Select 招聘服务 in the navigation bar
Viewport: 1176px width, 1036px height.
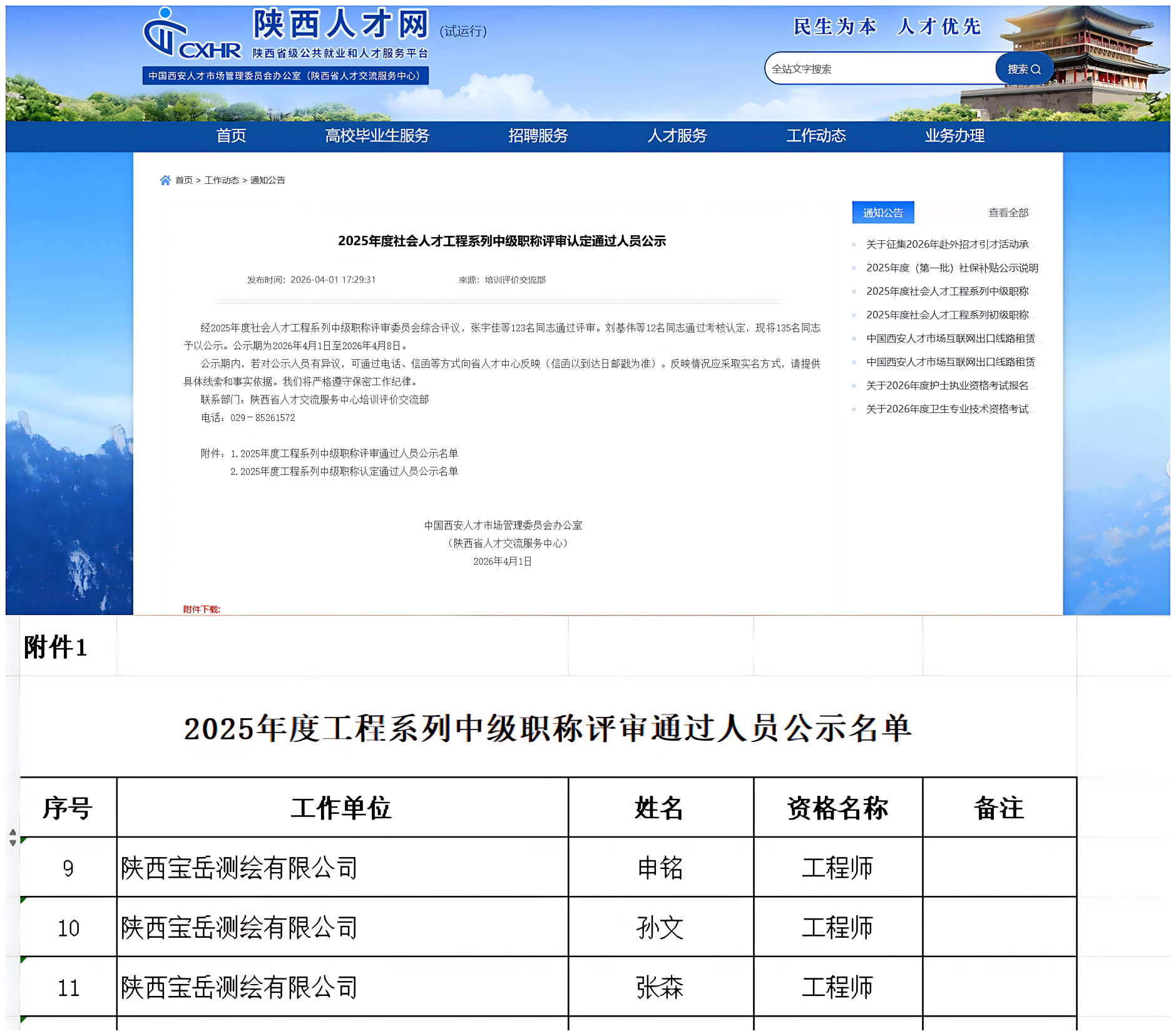(538, 136)
